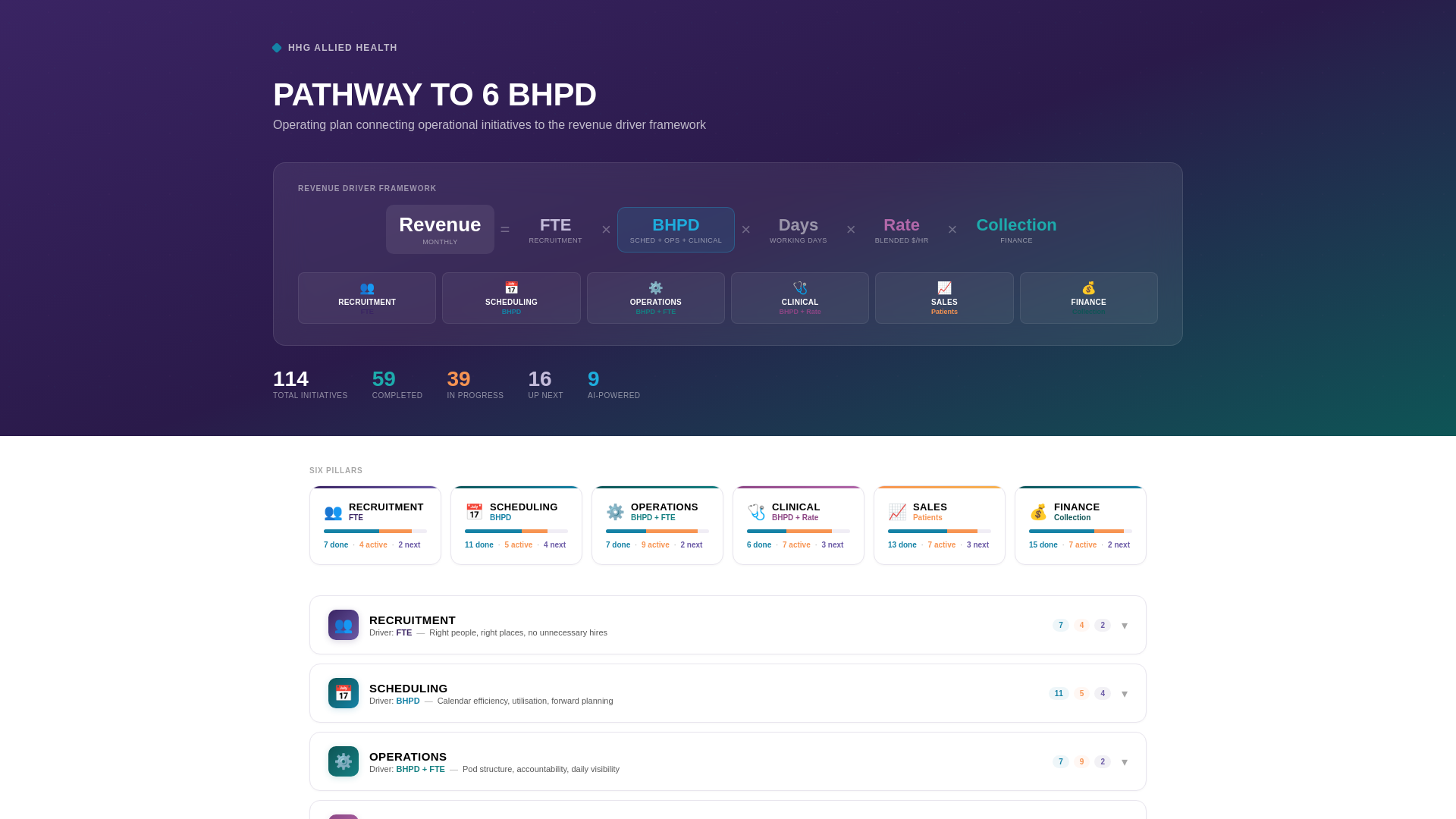
Task: Select the Days working days driver
Action: pyautogui.click(x=799, y=230)
